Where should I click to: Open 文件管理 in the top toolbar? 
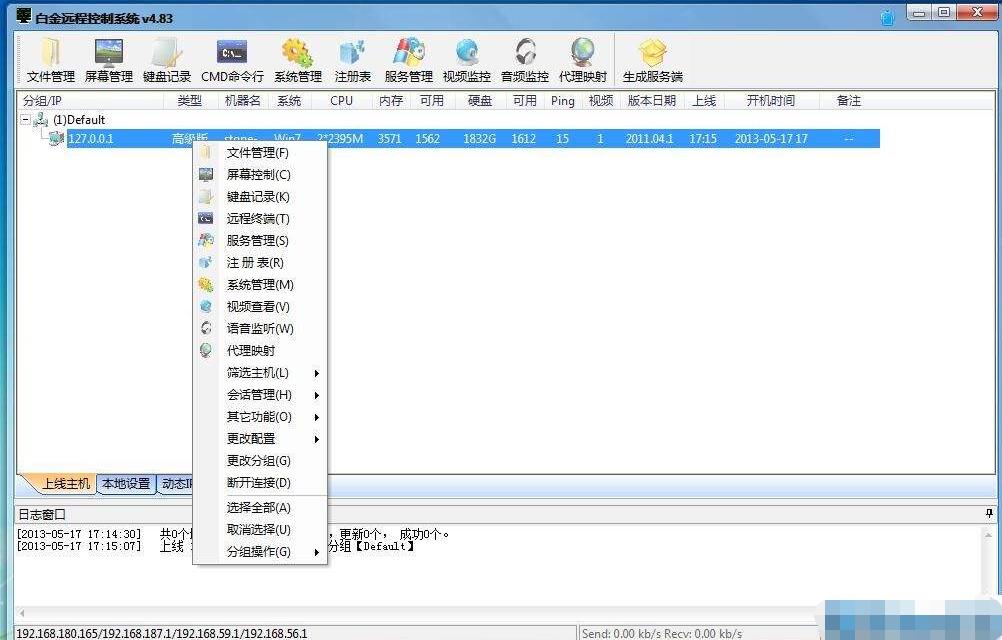tap(50, 60)
